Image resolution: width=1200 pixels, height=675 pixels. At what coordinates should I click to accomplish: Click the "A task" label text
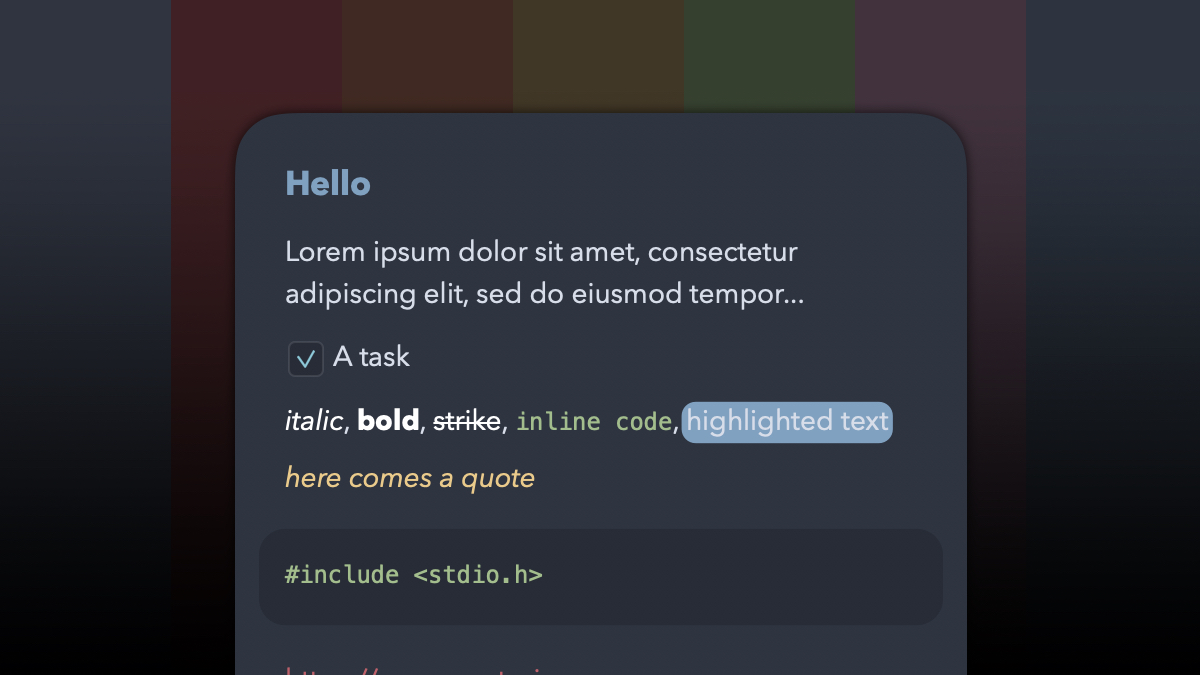point(371,357)
